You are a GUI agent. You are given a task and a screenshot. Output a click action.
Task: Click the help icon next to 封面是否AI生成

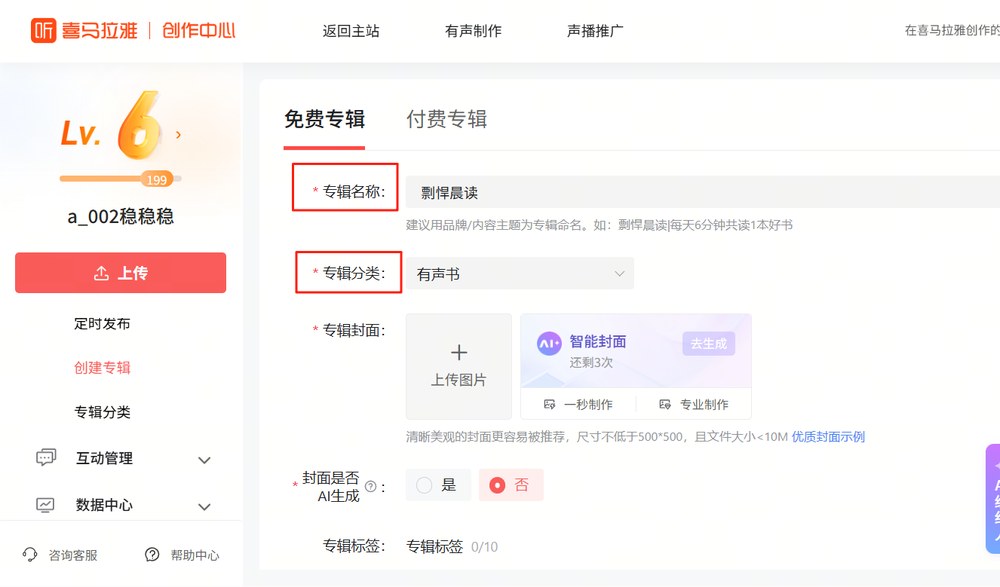(371, 486)
